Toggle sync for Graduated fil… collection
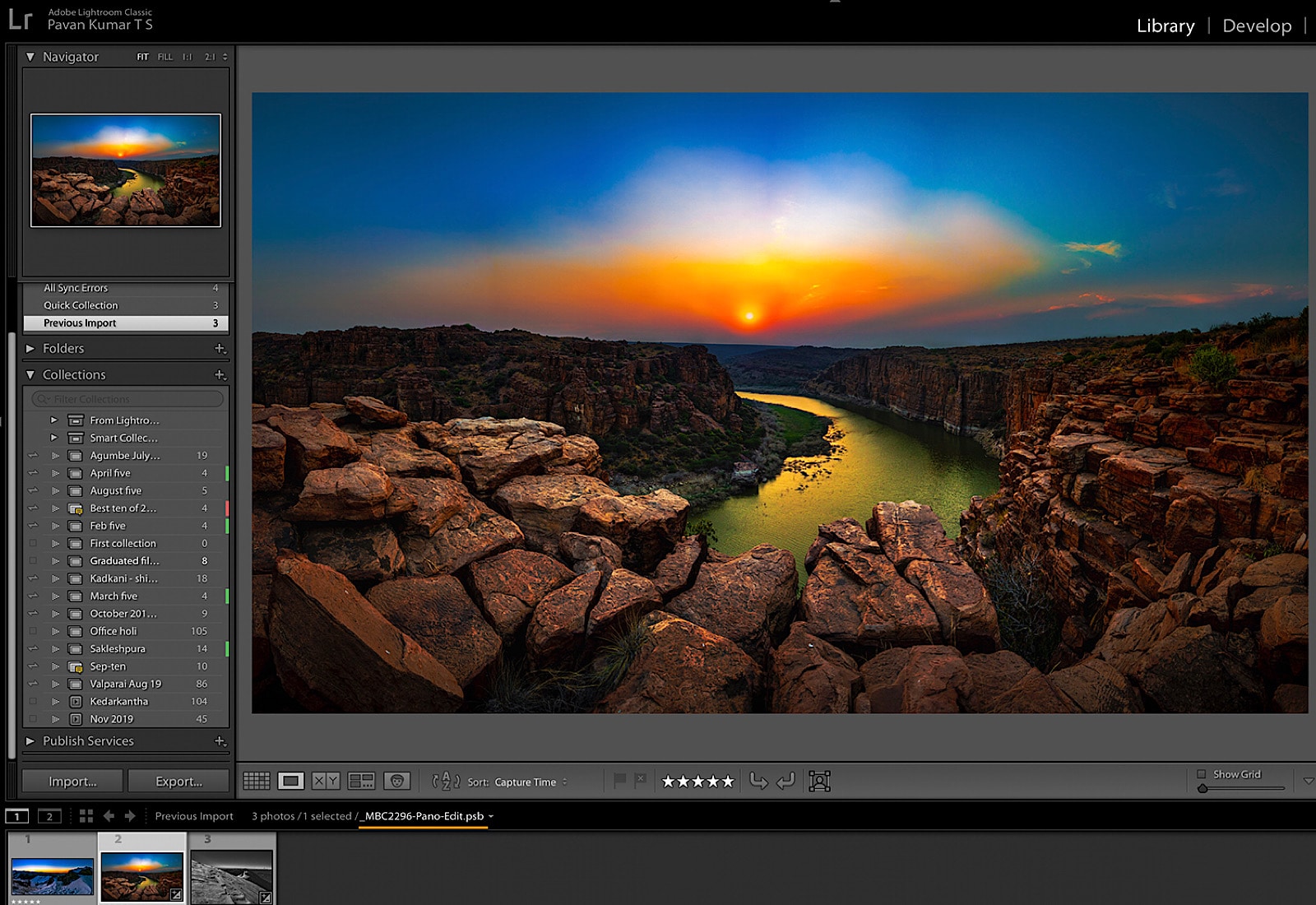The height and width of the screenshot is (905, 1316). [x=33, y=561]
